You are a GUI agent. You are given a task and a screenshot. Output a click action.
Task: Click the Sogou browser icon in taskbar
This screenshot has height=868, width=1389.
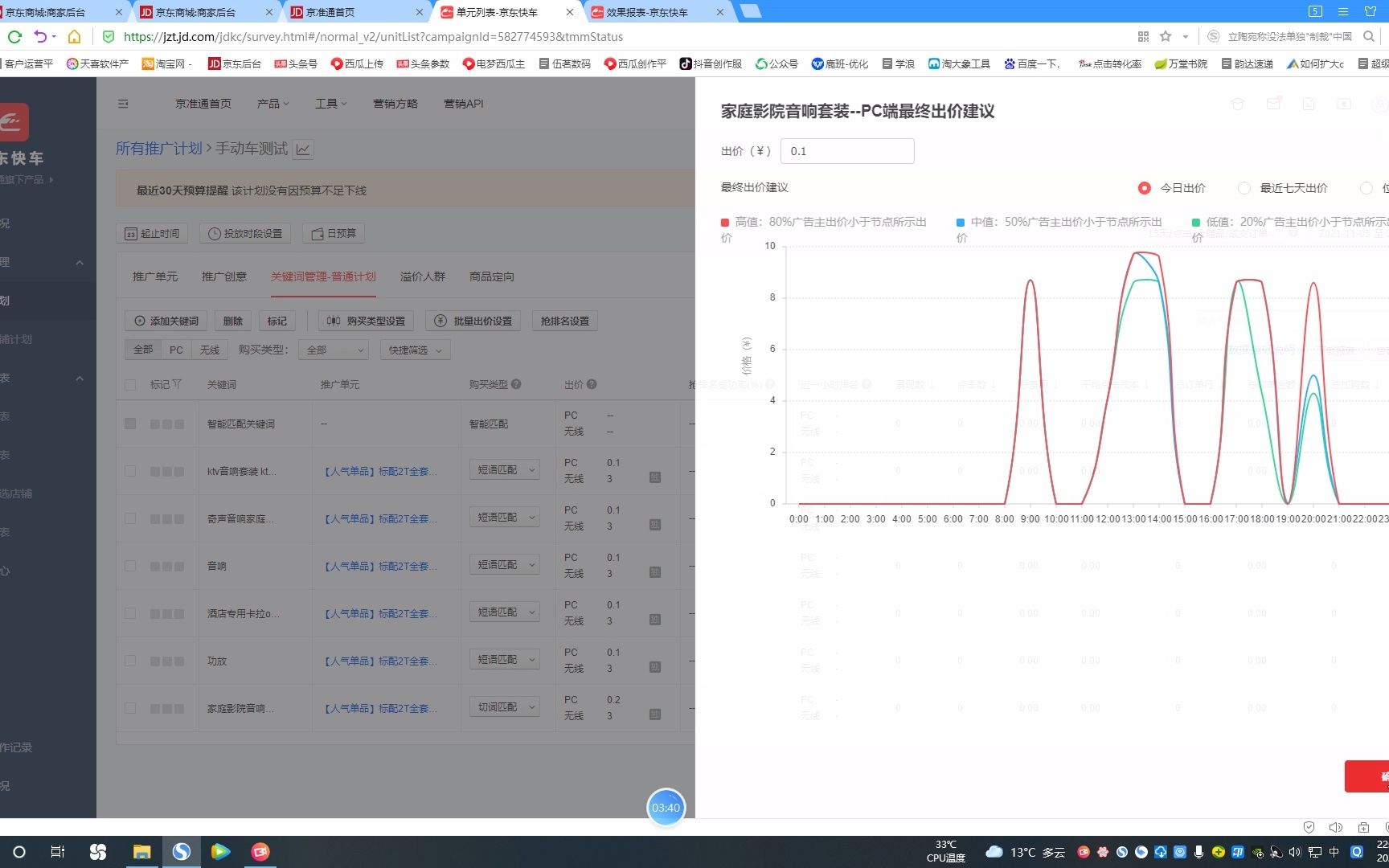click(182, 852)
